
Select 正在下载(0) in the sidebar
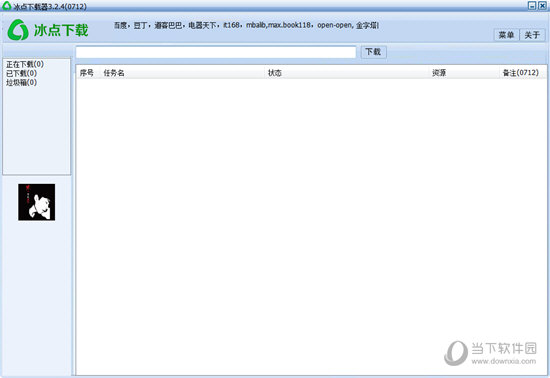(25, 64)
